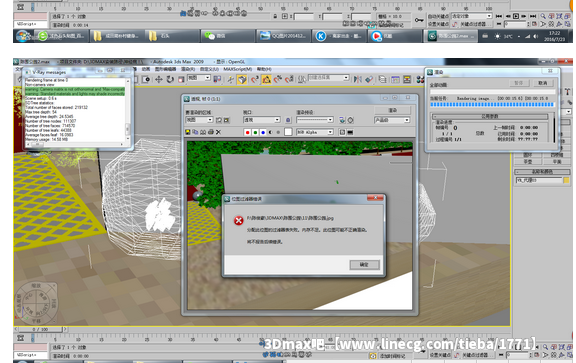The image size is (576, 363).
Task: Toggle the monochrome display button
Action: point(278,132)
